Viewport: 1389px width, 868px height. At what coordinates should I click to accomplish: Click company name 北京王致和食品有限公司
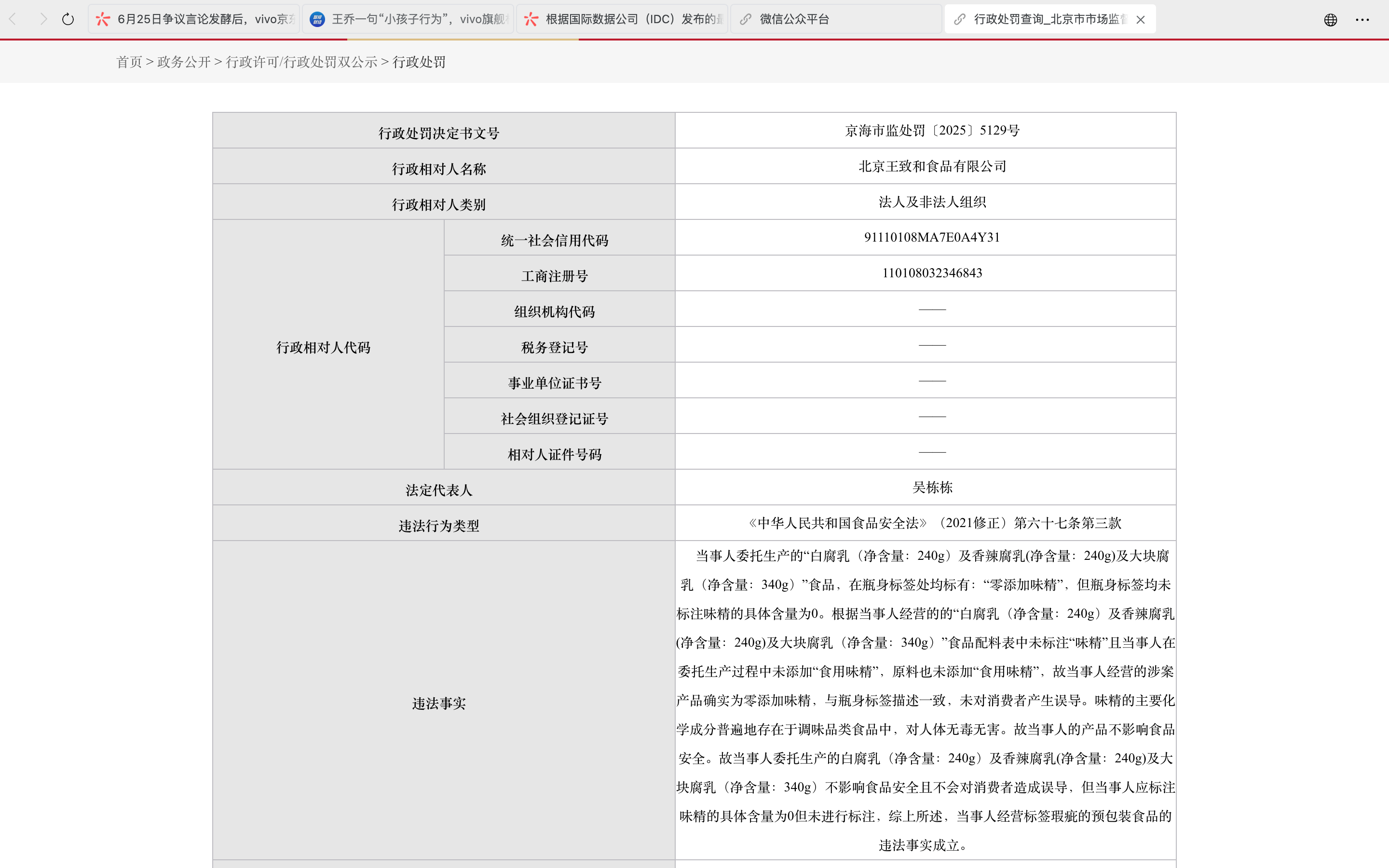tap(932, 166)
